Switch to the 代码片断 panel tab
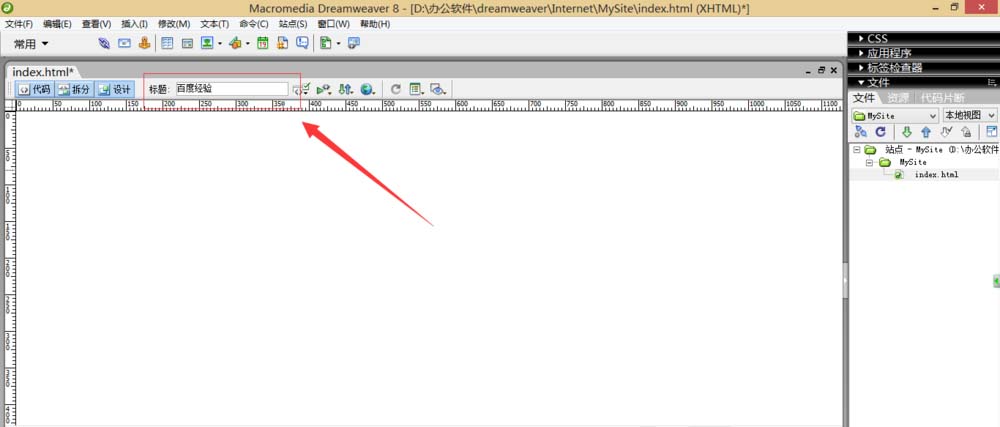Image resolution: width=1000 pixels, height=427 pixels. pos(942,98)
